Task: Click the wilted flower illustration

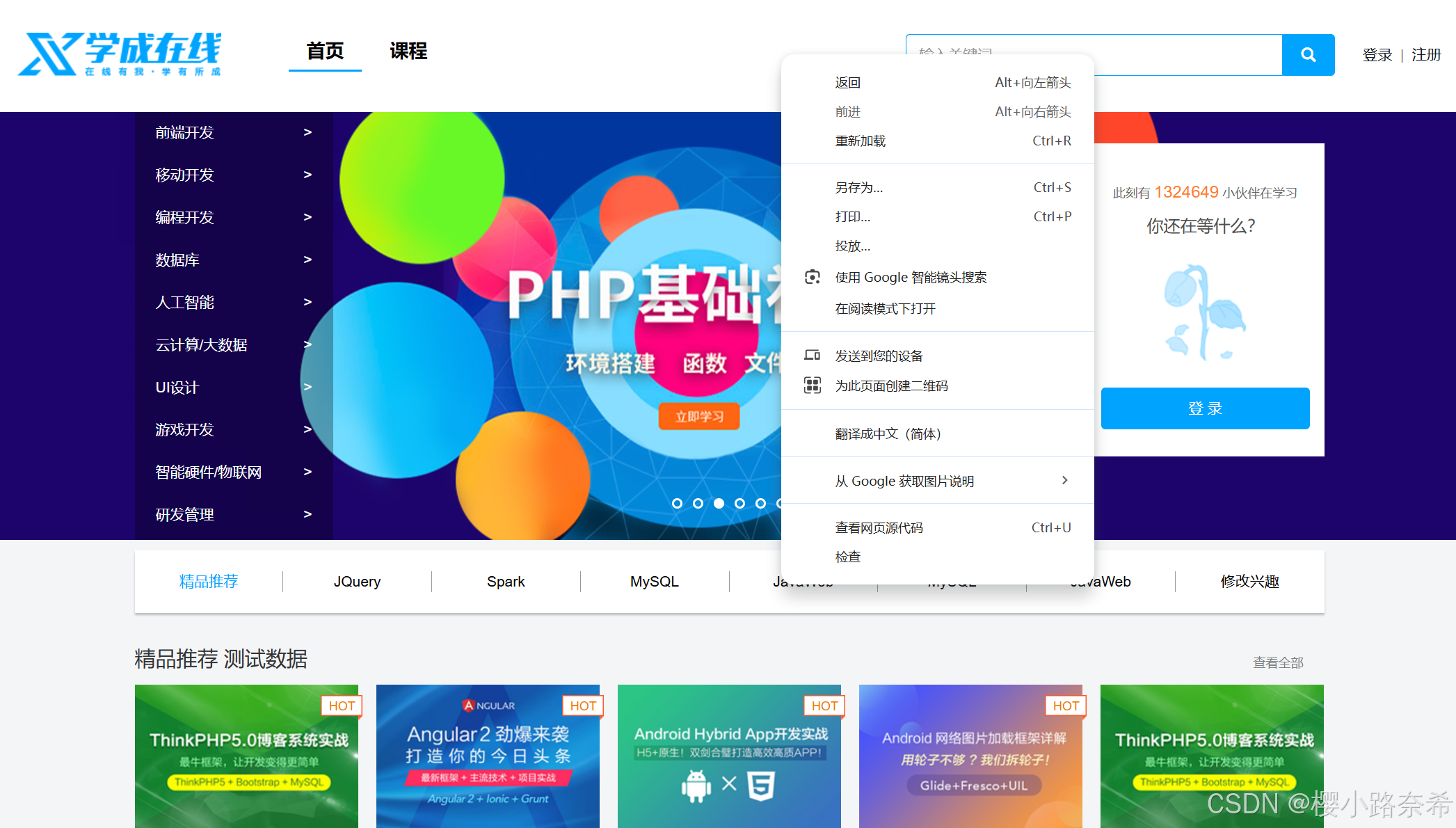Action: coord(1204,312)
